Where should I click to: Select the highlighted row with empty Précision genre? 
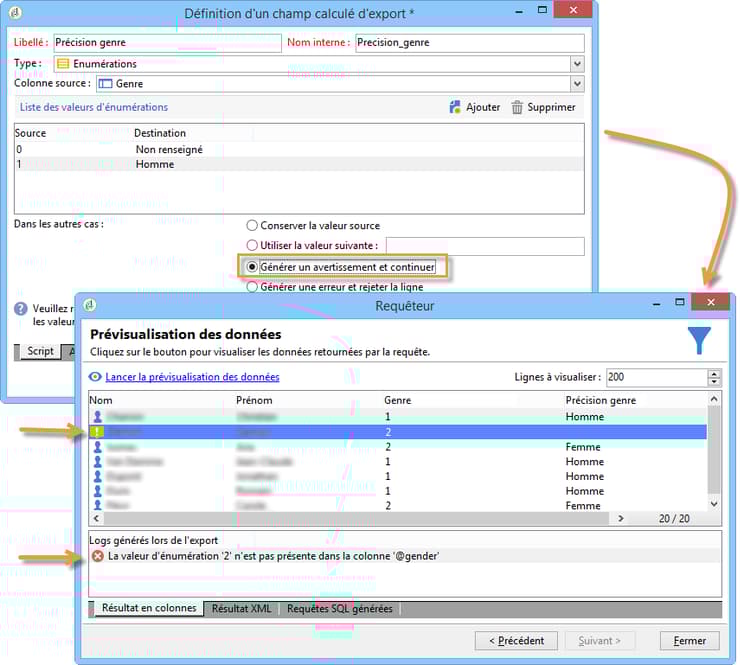pyautogui.click(x=398, y=432)
